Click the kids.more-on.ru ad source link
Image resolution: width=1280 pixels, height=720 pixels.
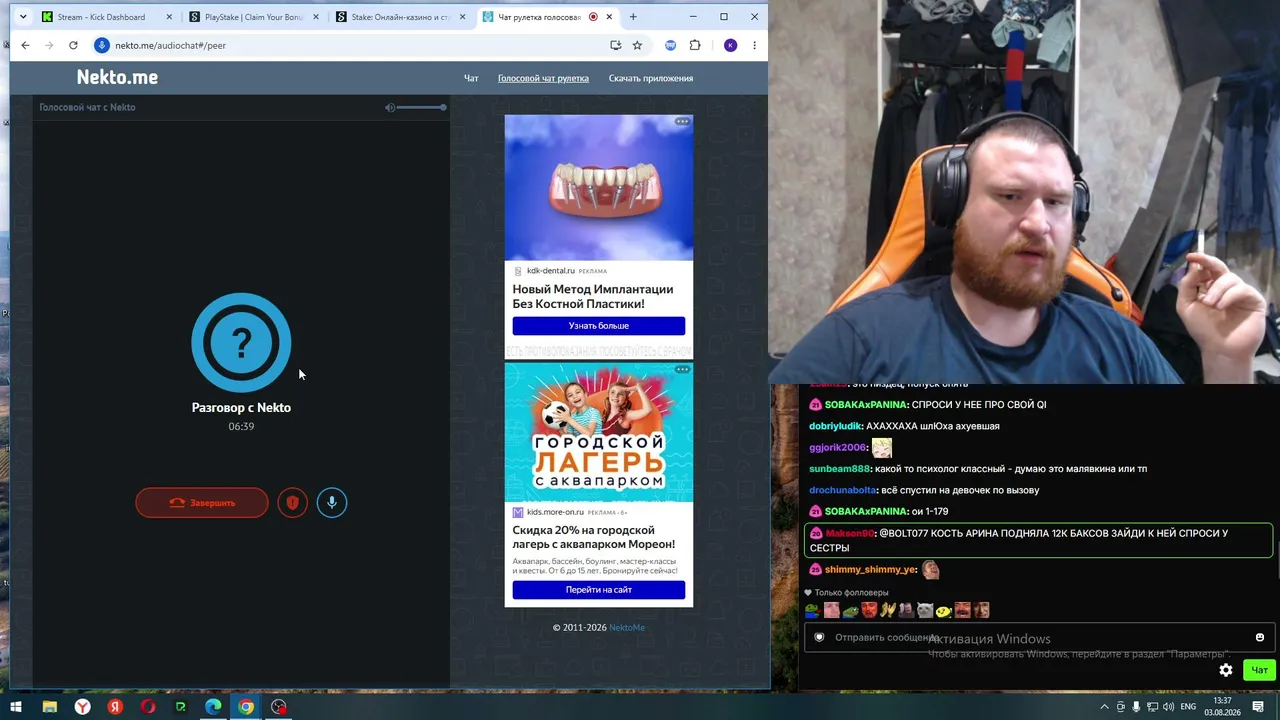point(555,512)
